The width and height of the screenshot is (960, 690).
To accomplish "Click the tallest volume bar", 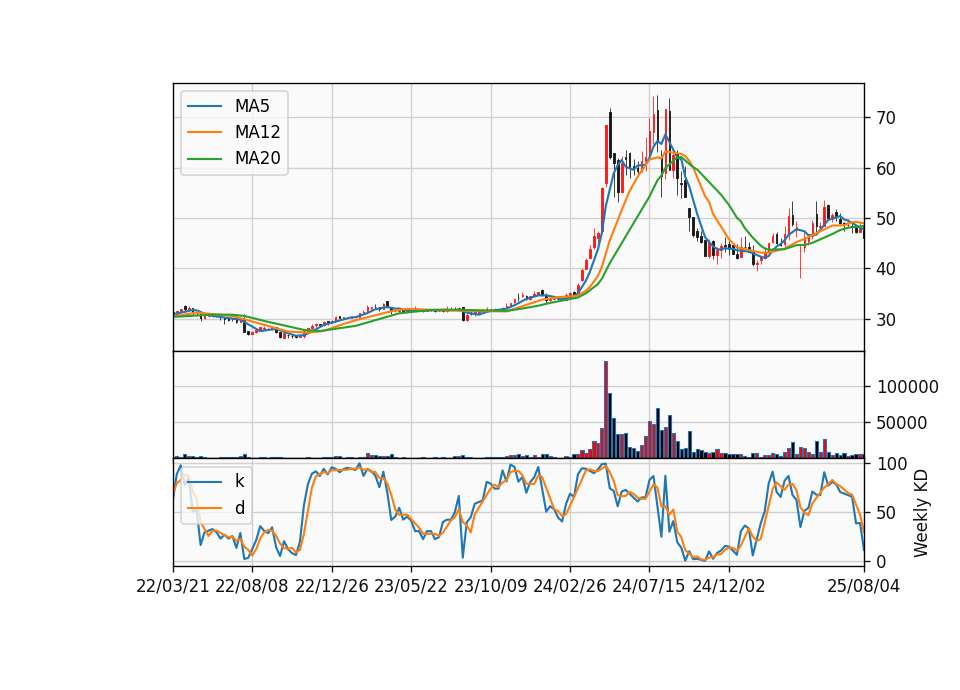I will (606, 410).
